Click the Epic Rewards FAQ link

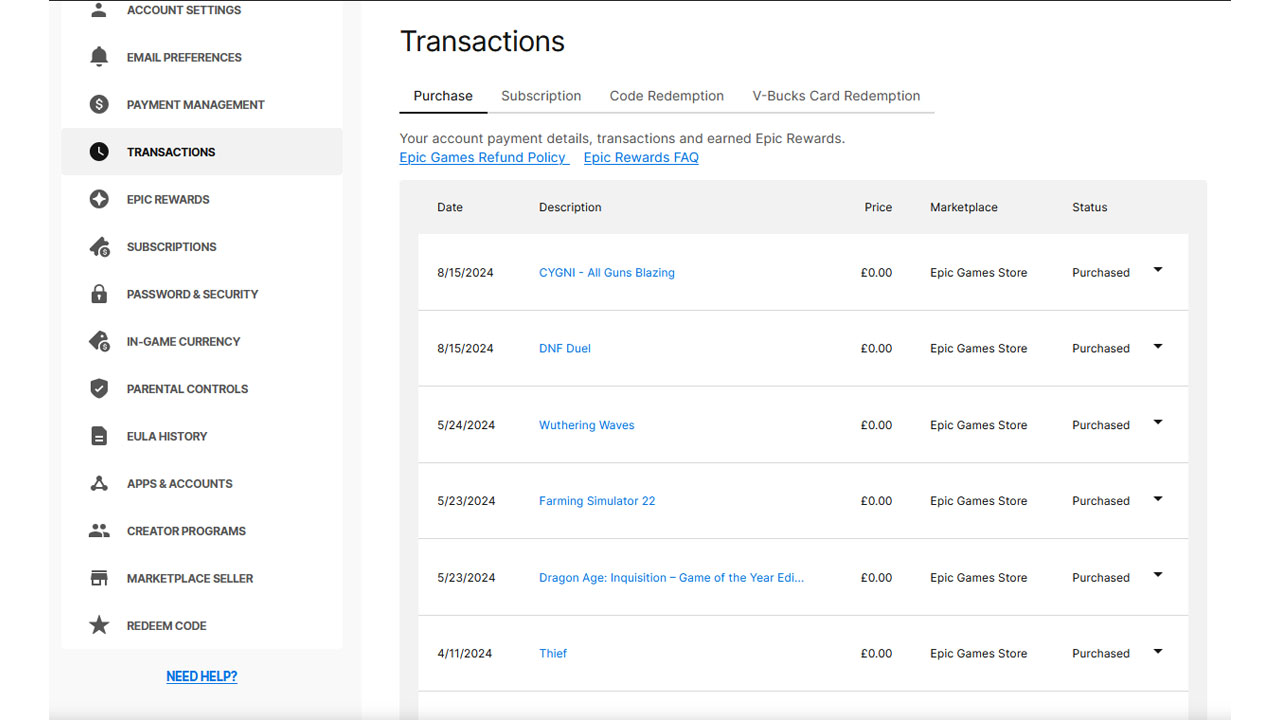coord(640,157)
